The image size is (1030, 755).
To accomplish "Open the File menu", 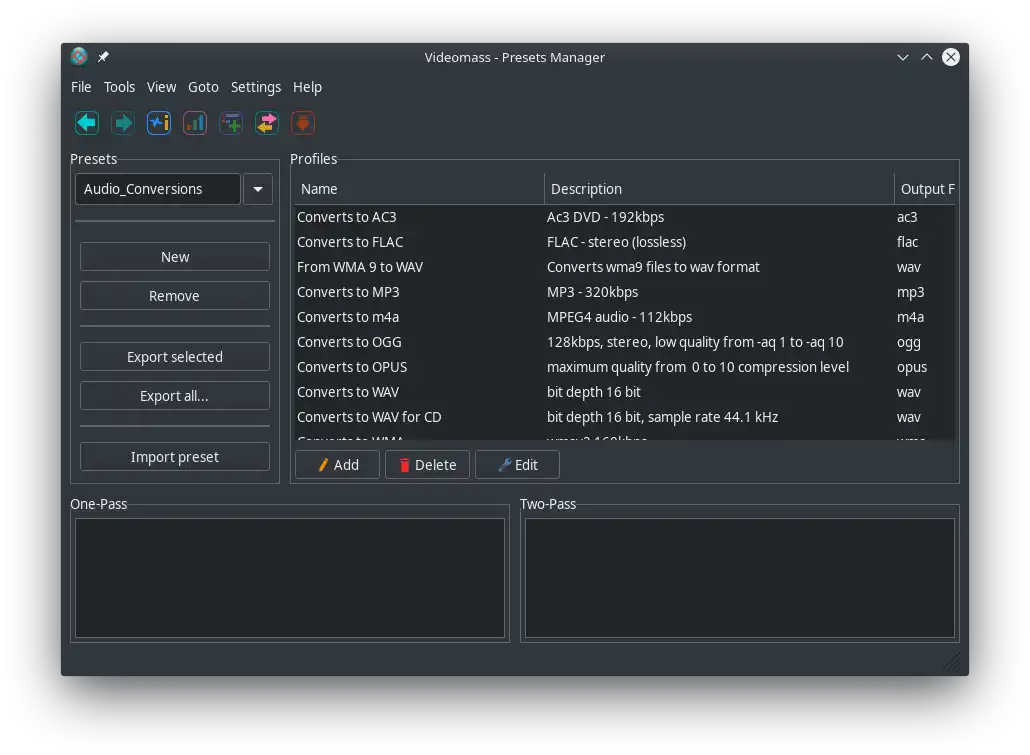I will [x=81, y=87].
